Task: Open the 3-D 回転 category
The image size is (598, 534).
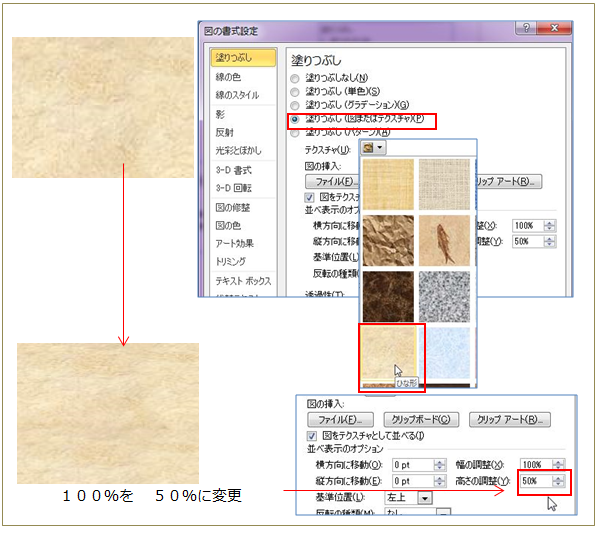Action: point(233,188)
